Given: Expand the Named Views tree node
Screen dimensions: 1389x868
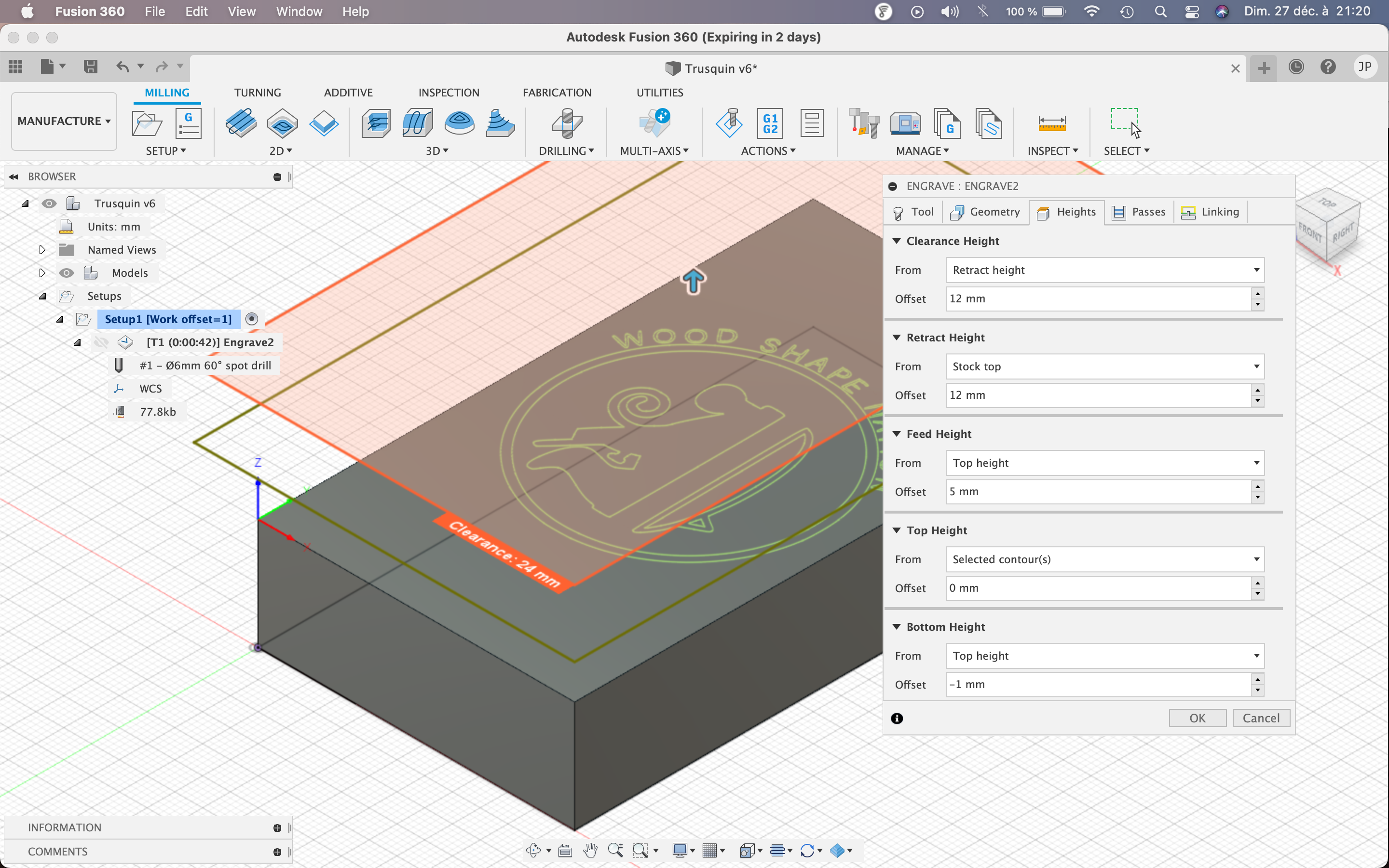Looking at the screenshot, I should point(42,250).
